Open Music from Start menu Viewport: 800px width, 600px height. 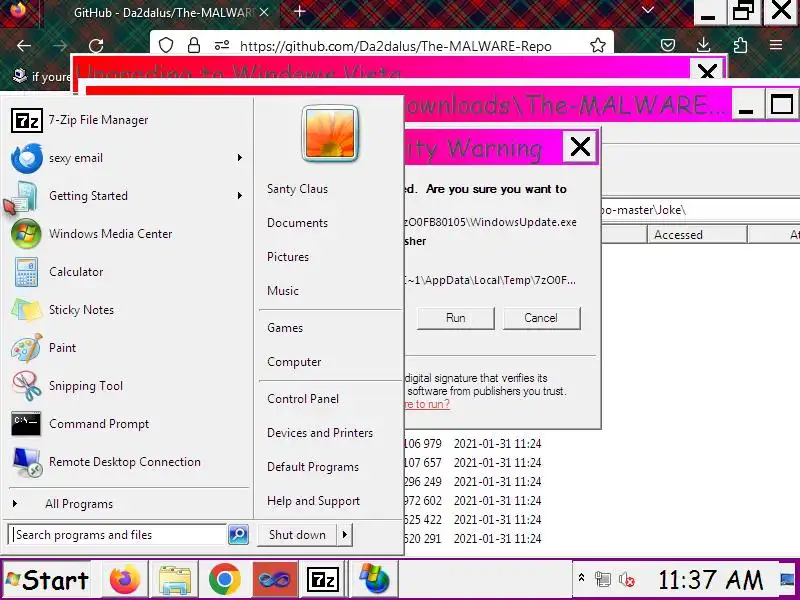pos(283,291)
